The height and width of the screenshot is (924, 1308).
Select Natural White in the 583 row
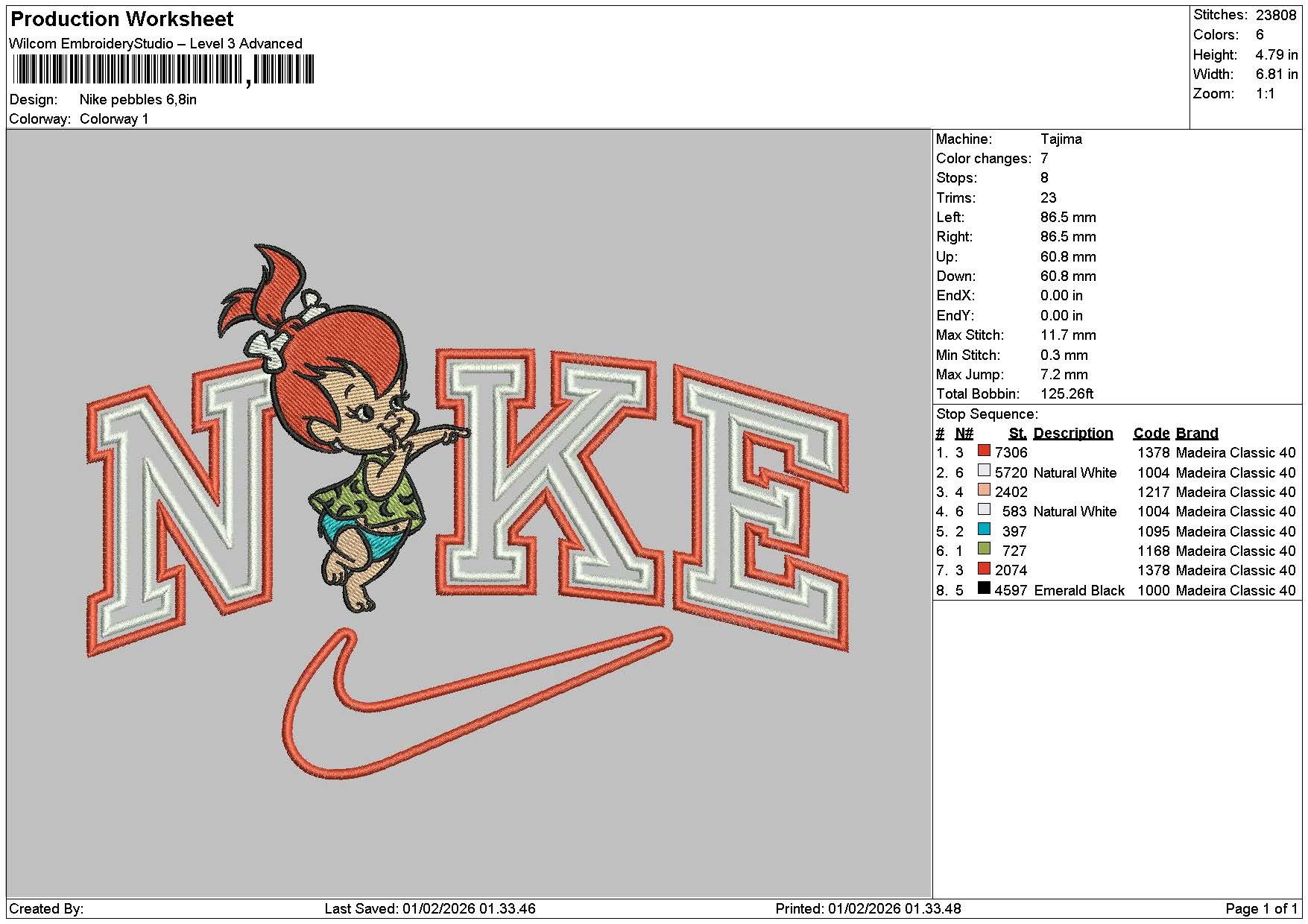1075,512
